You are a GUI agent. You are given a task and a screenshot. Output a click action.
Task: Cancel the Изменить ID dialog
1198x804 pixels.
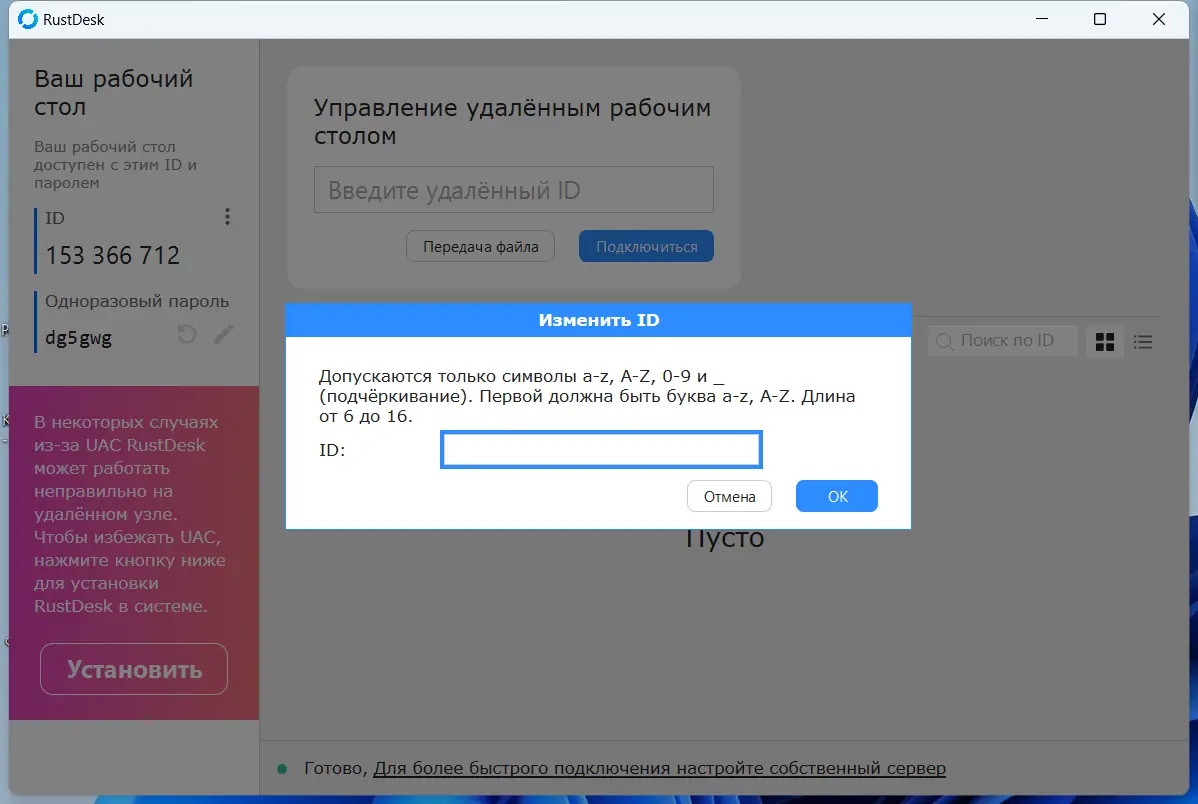pos(729,495)
